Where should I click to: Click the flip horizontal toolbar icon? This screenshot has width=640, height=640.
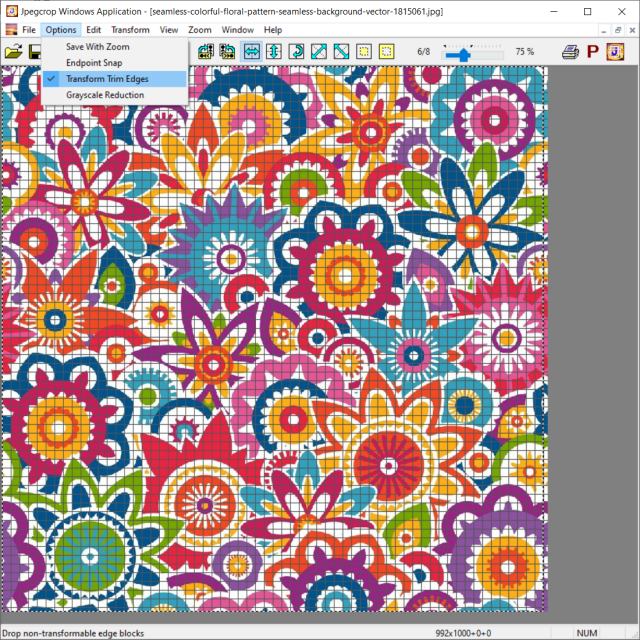click(251, 52)
